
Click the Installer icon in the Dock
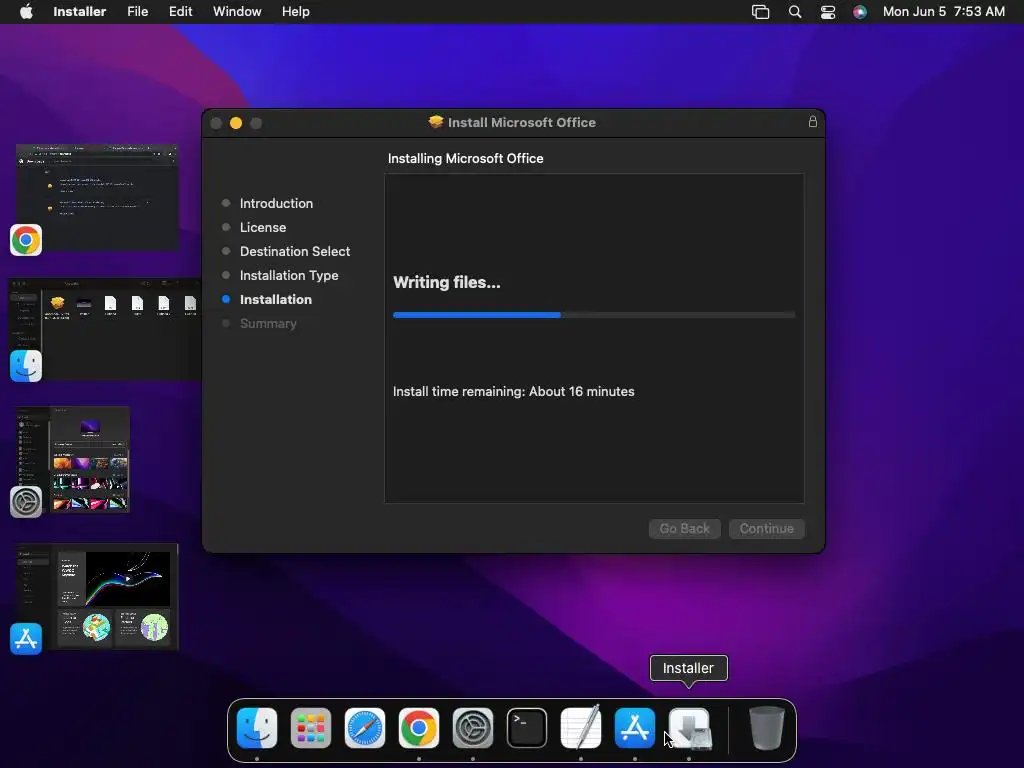689,728
